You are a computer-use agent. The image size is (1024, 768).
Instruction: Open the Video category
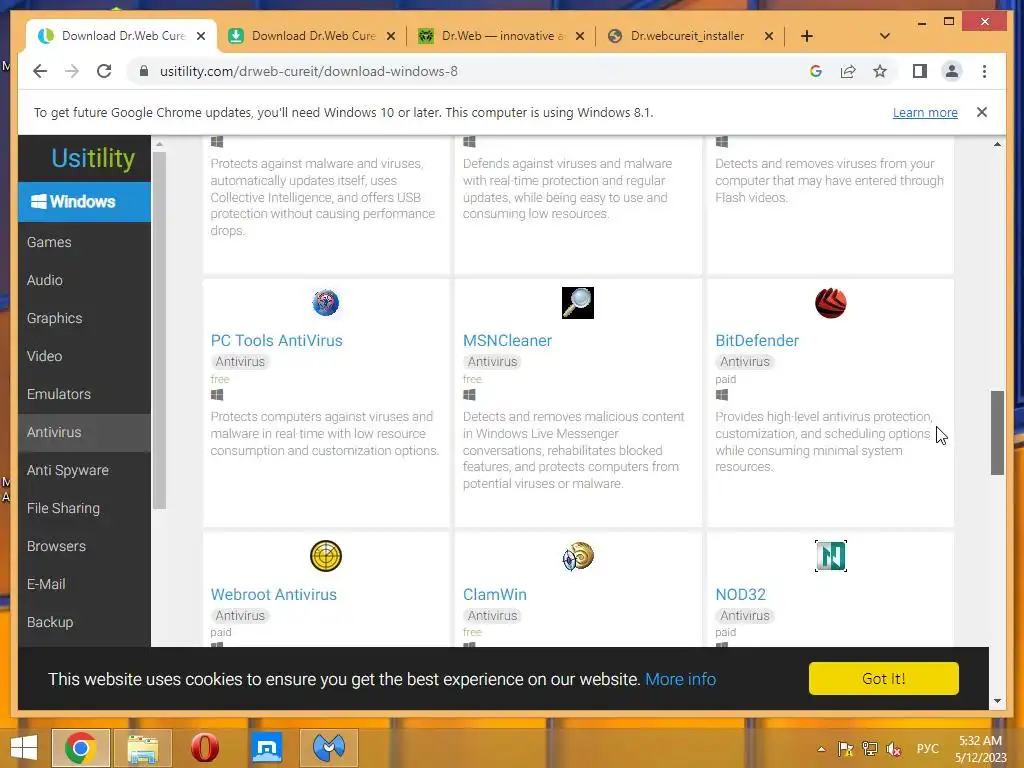click(x=84, y=356)
